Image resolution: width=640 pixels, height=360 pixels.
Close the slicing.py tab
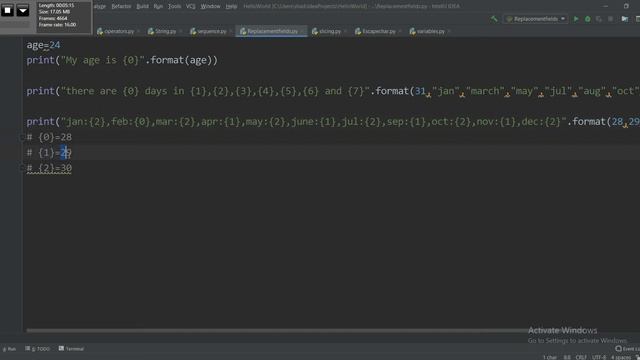click(x=345, y=31)
